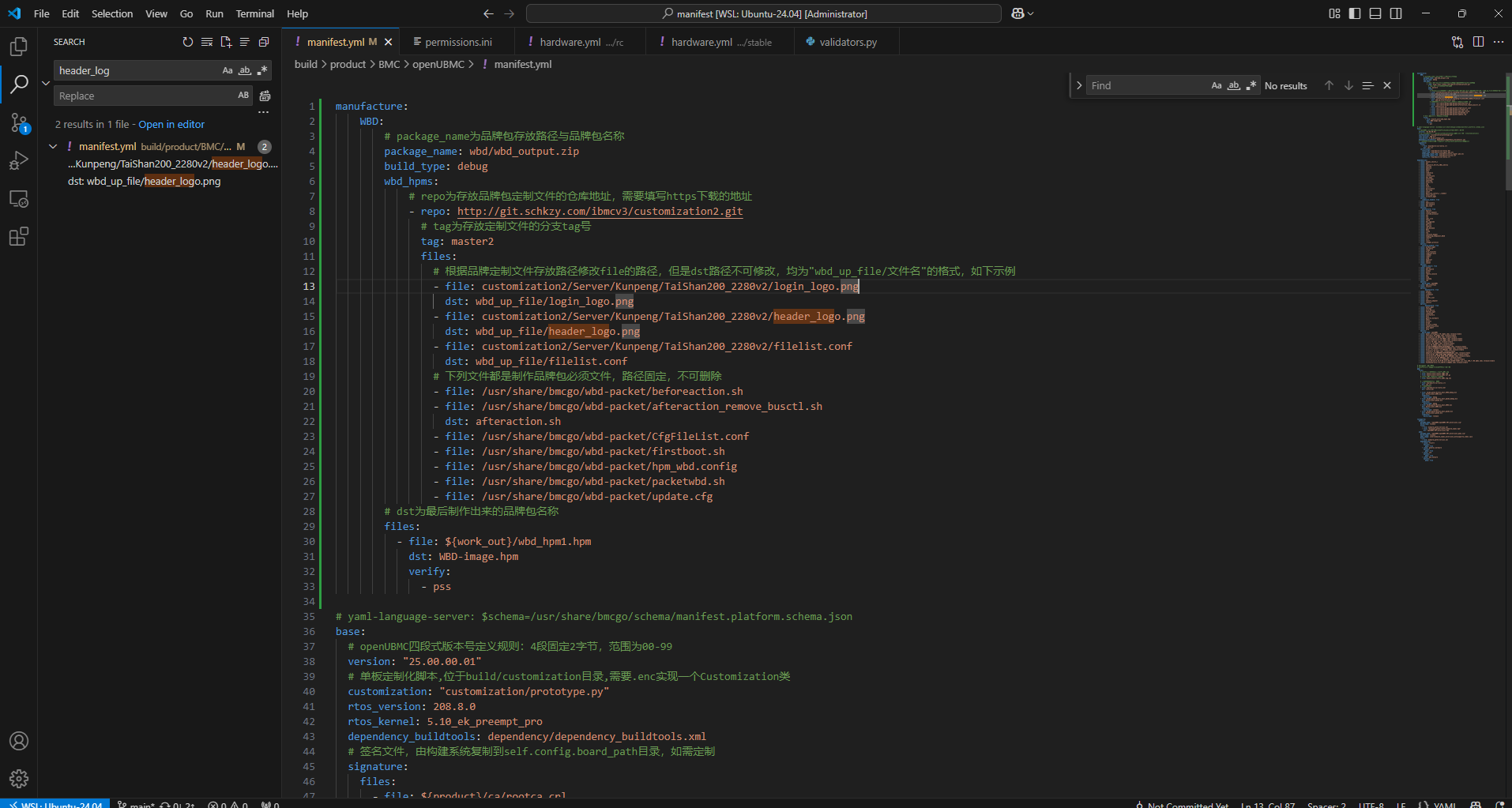The width and height of the screenshot is (1512, 808).
Task: Click the Refresh search results icon
Action: 187,42
